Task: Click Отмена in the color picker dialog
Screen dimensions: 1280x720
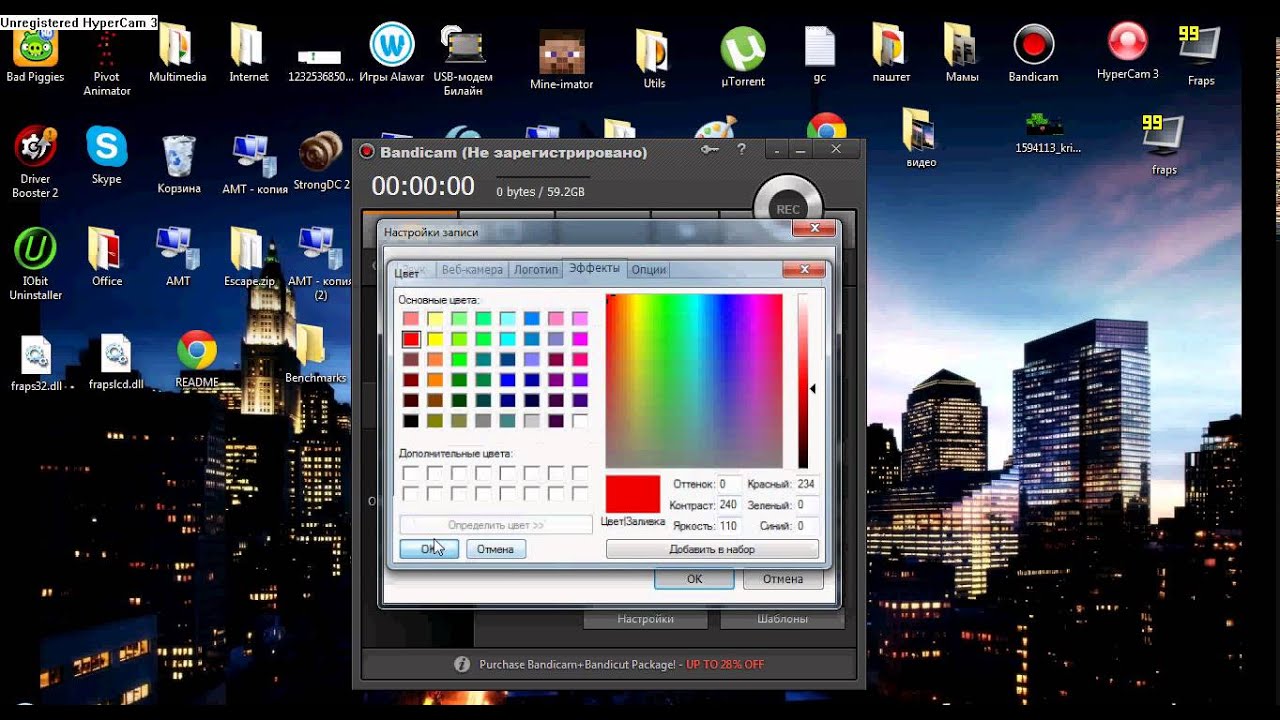Action: [x=495, y=549]
